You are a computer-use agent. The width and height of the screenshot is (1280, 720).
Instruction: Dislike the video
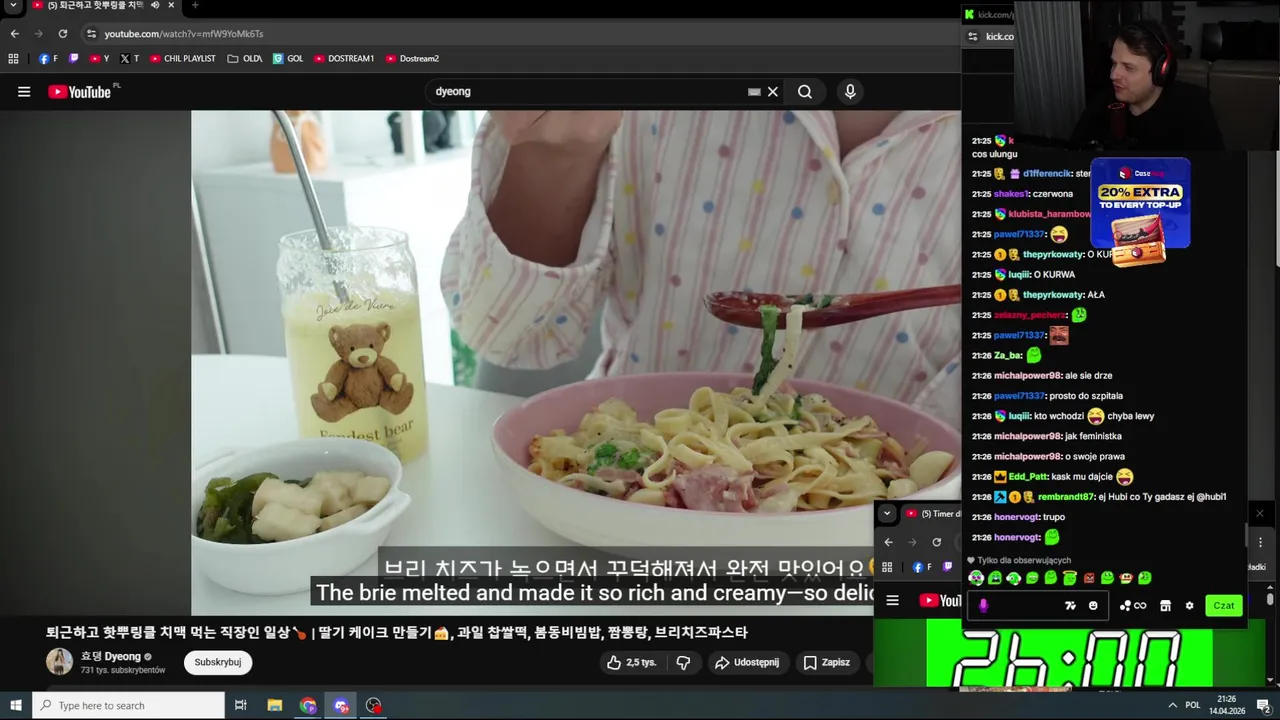coord(684,662)
